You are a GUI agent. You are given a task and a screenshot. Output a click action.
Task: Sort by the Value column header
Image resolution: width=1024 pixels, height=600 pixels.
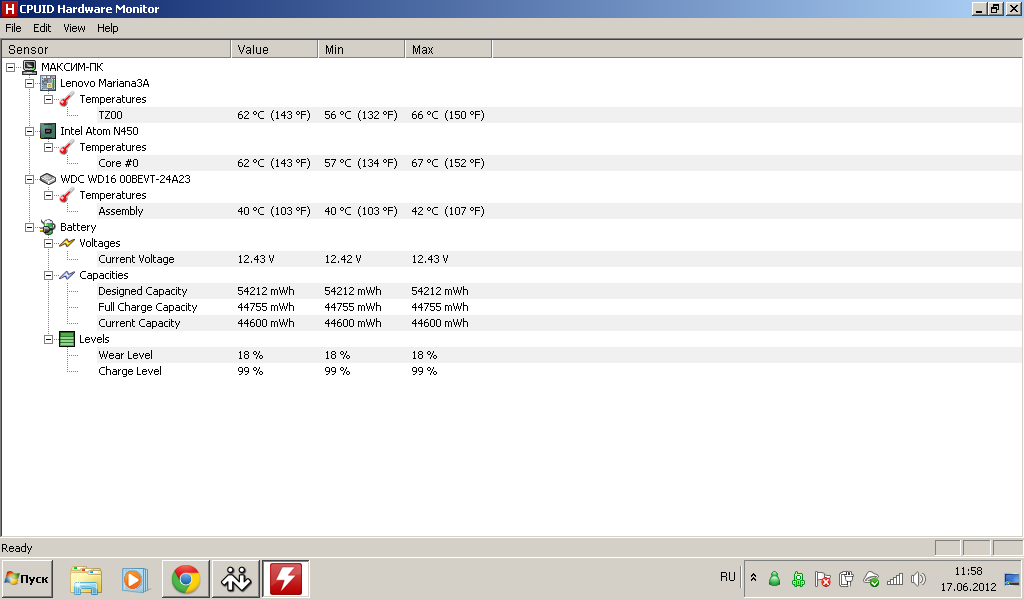275,49
